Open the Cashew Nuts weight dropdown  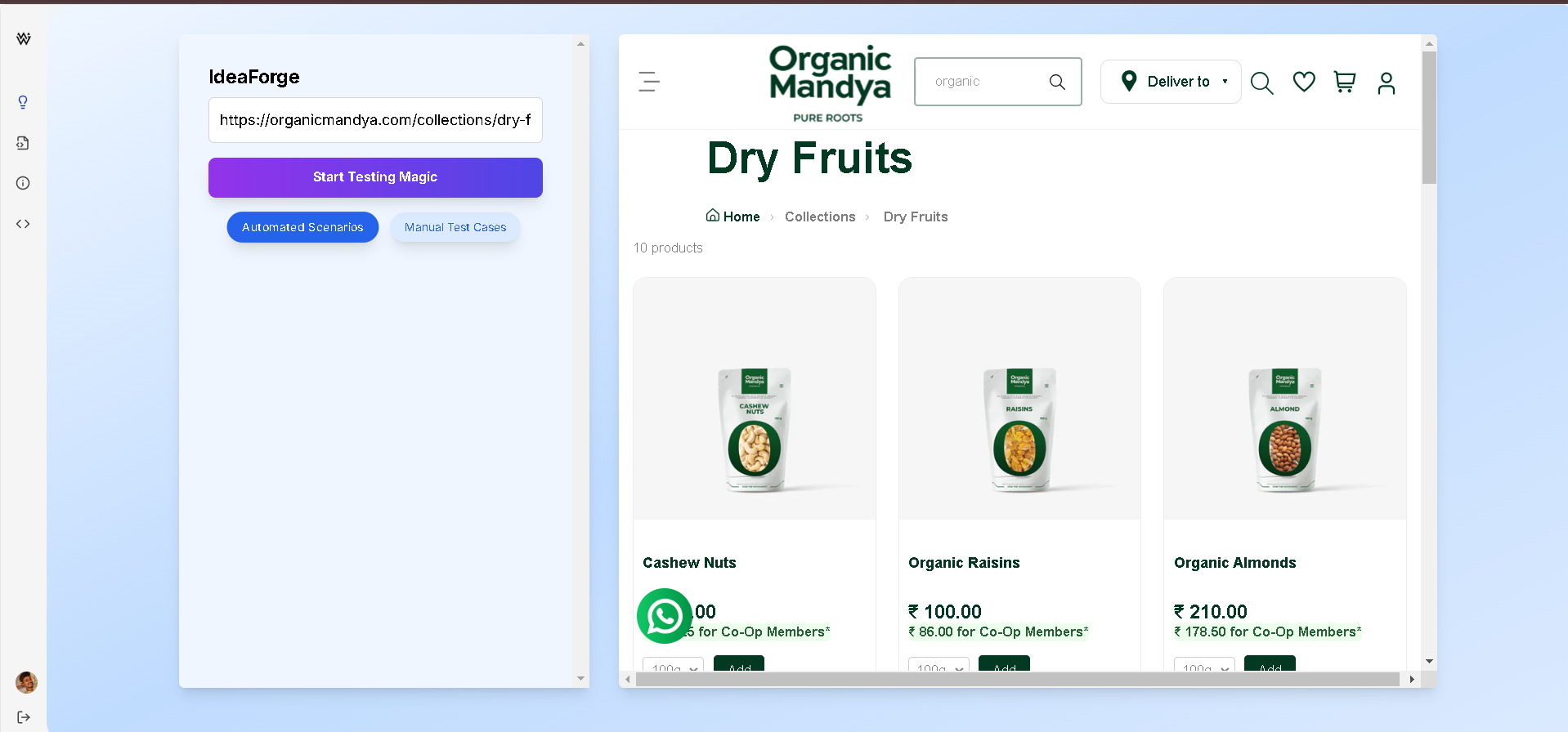[x=673, y=664]
